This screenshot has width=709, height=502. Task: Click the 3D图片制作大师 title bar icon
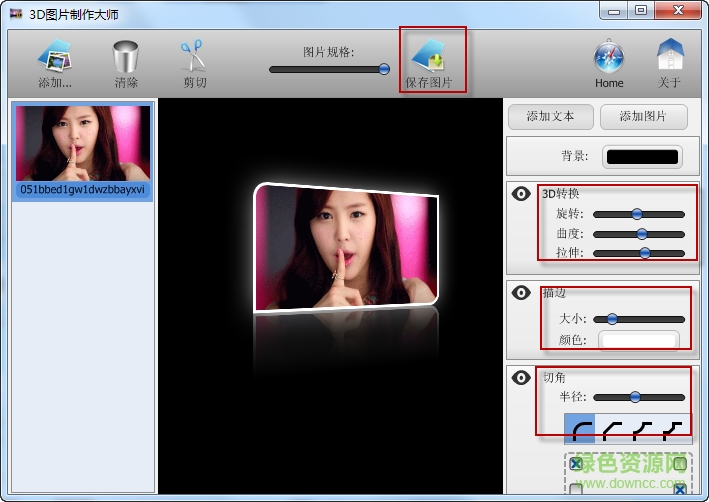point(16,14)
